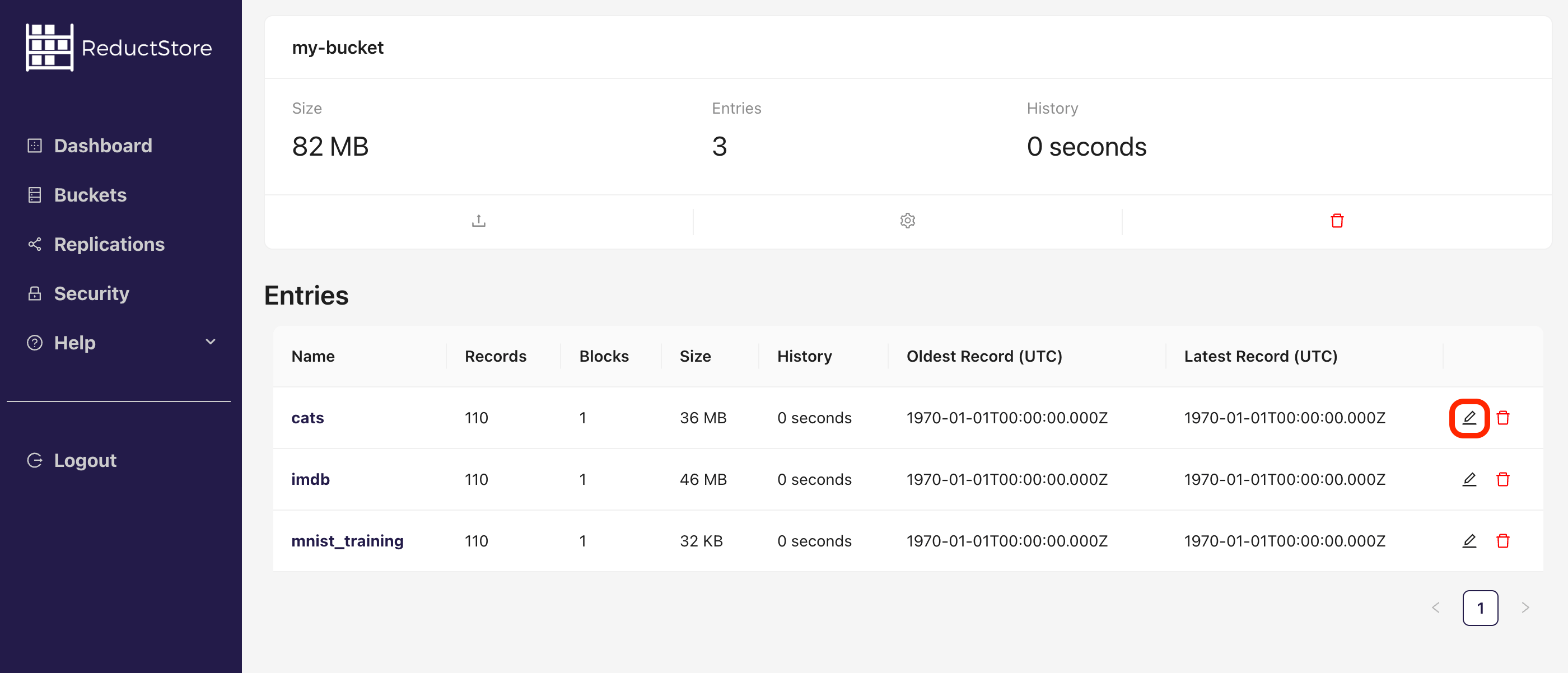This screenshot has height=673, width=1568.
Task: Open the imdb entry link
Action: (x=310, y=479)
